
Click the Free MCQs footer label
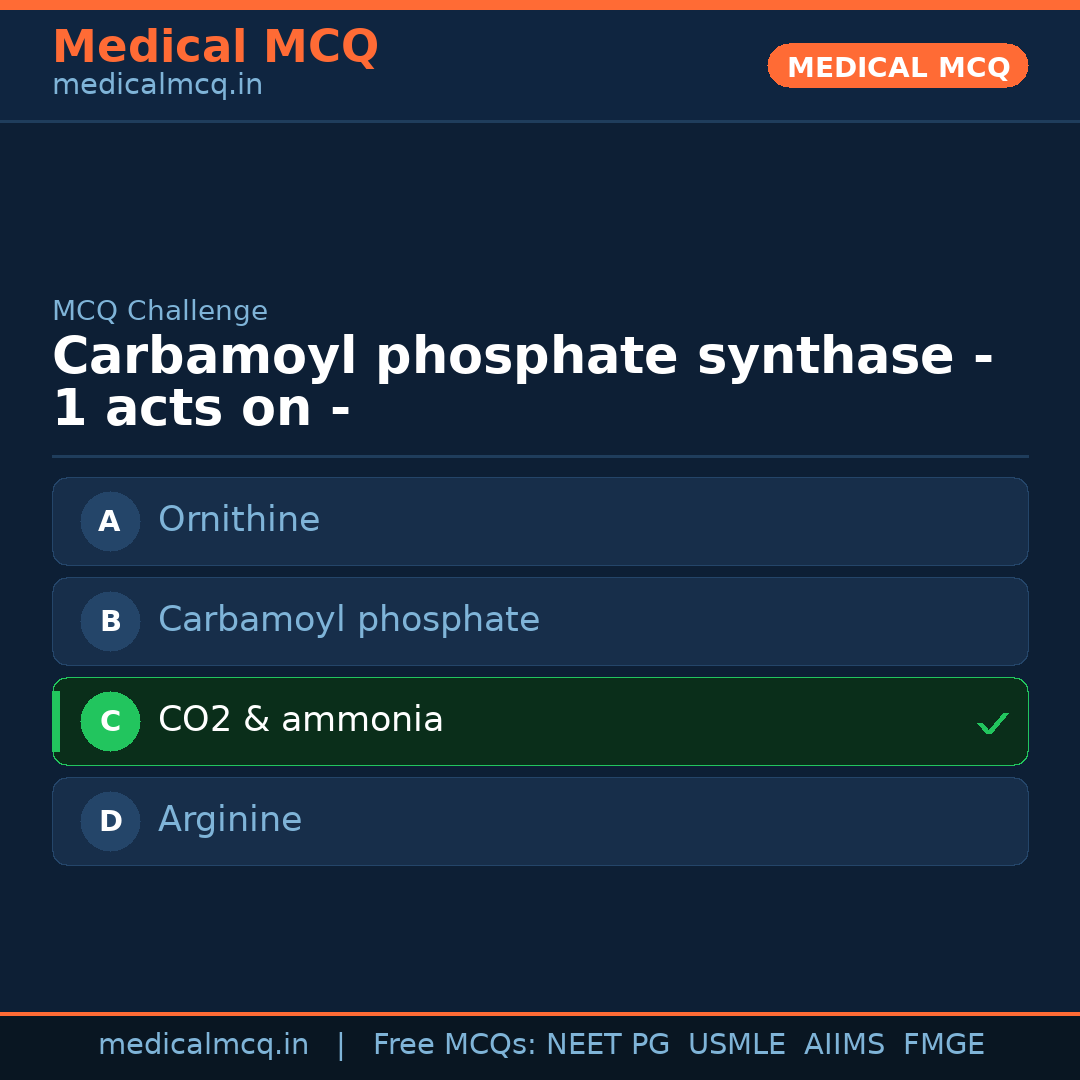[454, 1045]
